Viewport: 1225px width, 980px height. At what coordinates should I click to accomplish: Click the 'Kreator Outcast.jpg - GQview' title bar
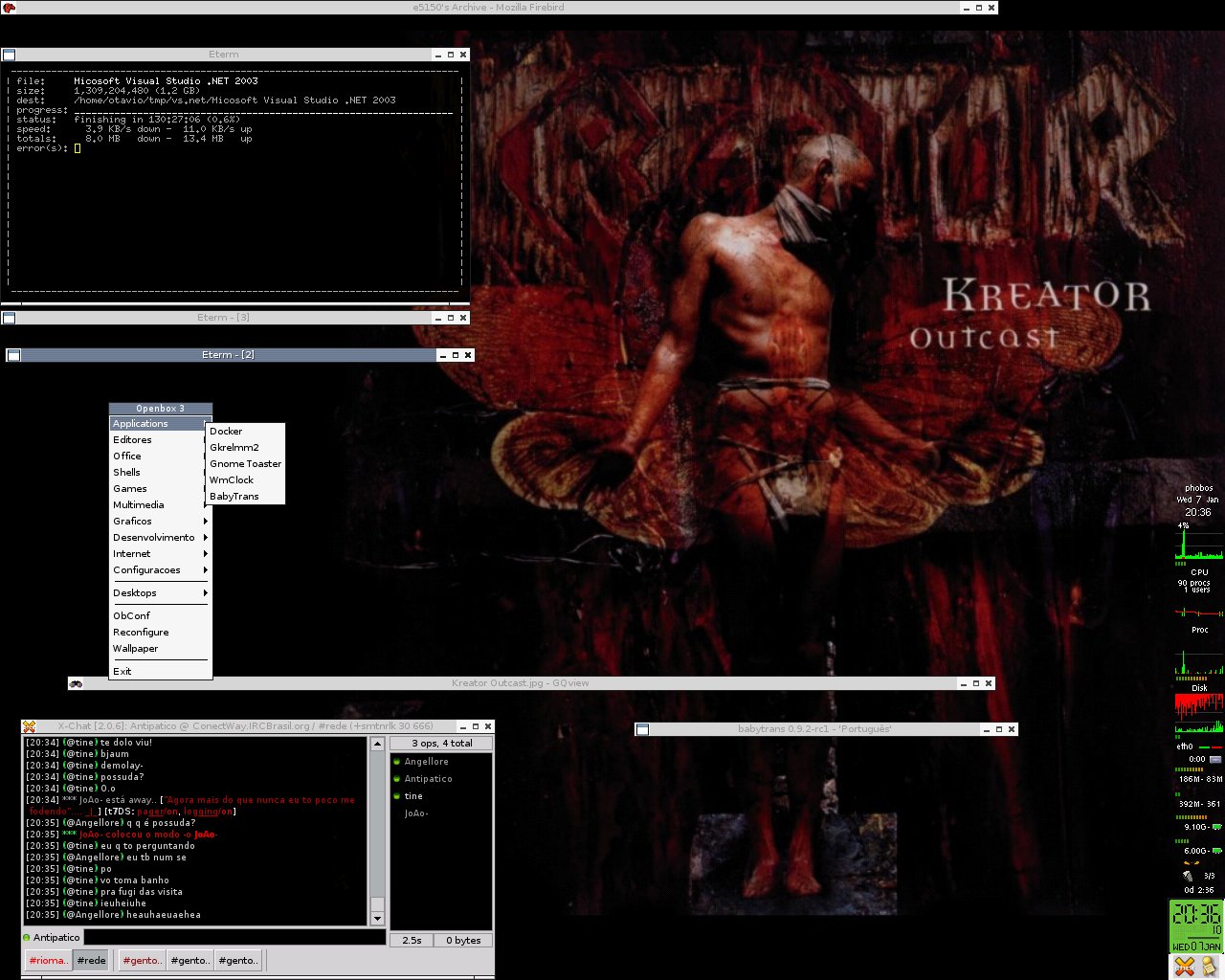(520, 683)
